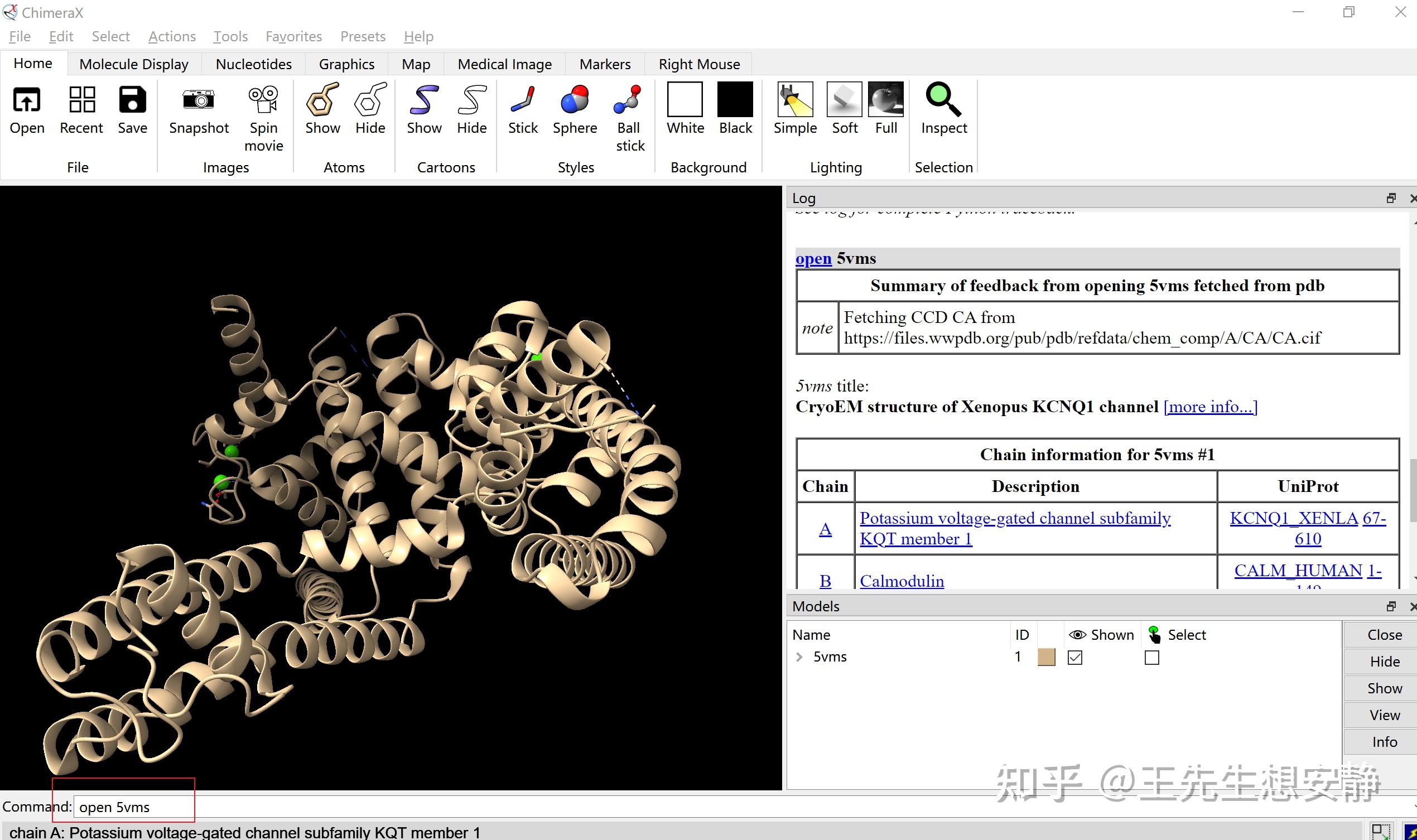
Task: Set background to White
Action: (x=685, y=100)
